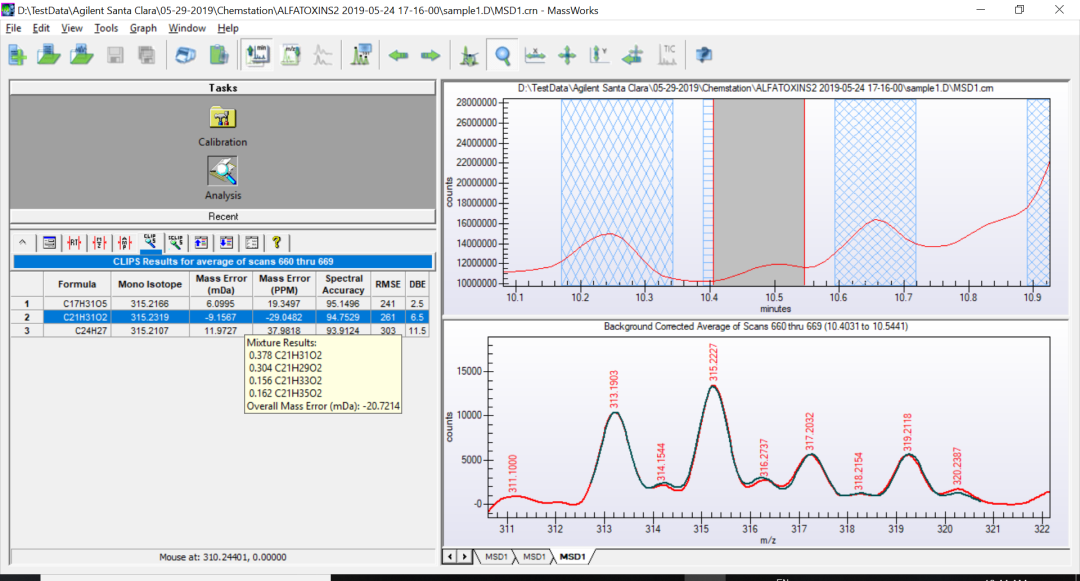Image resolution: width=1080 pixels, height=581 pixels.
Task: Toggle the sCLIPS search button
Action: (175, 242)
